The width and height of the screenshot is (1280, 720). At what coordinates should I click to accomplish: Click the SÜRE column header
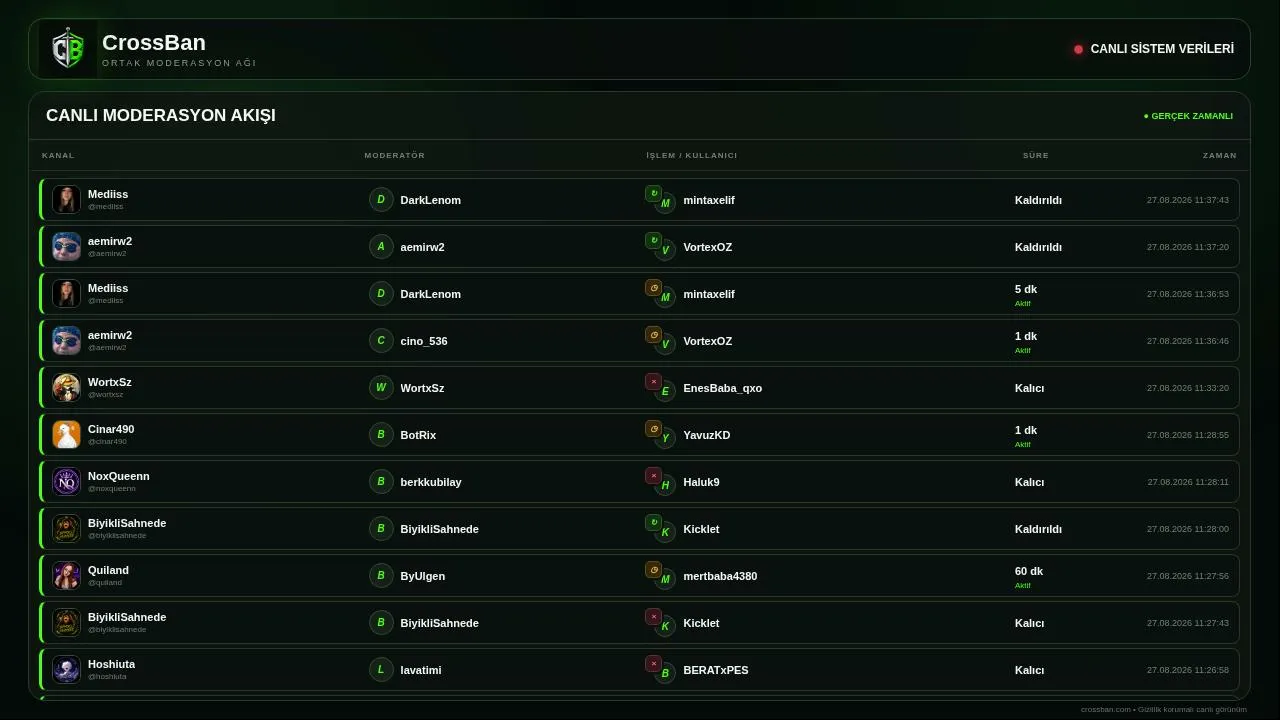pyautogui.click(x=1036, y=155)
